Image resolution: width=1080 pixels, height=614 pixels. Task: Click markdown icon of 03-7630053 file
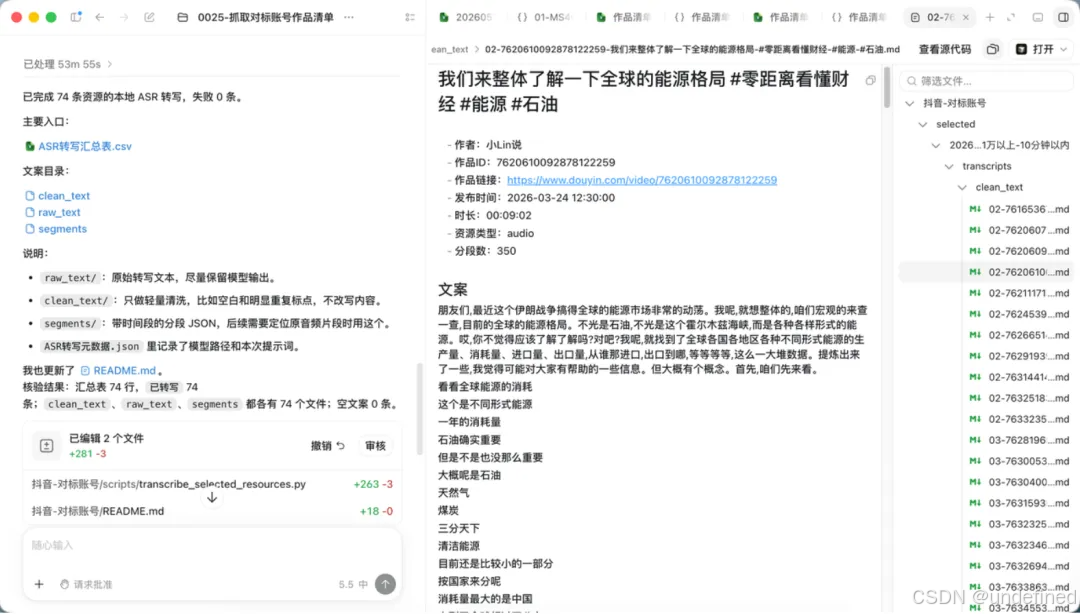pyautogui.click(x=975, y=461)
